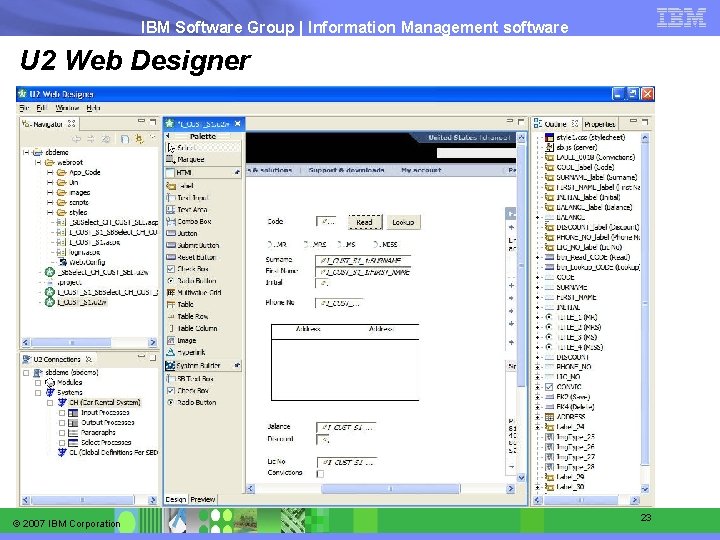The width and height of the screenshot is (720, 540).
Task: Choose the SB Text Box palette icon
Action: (171, 379)
